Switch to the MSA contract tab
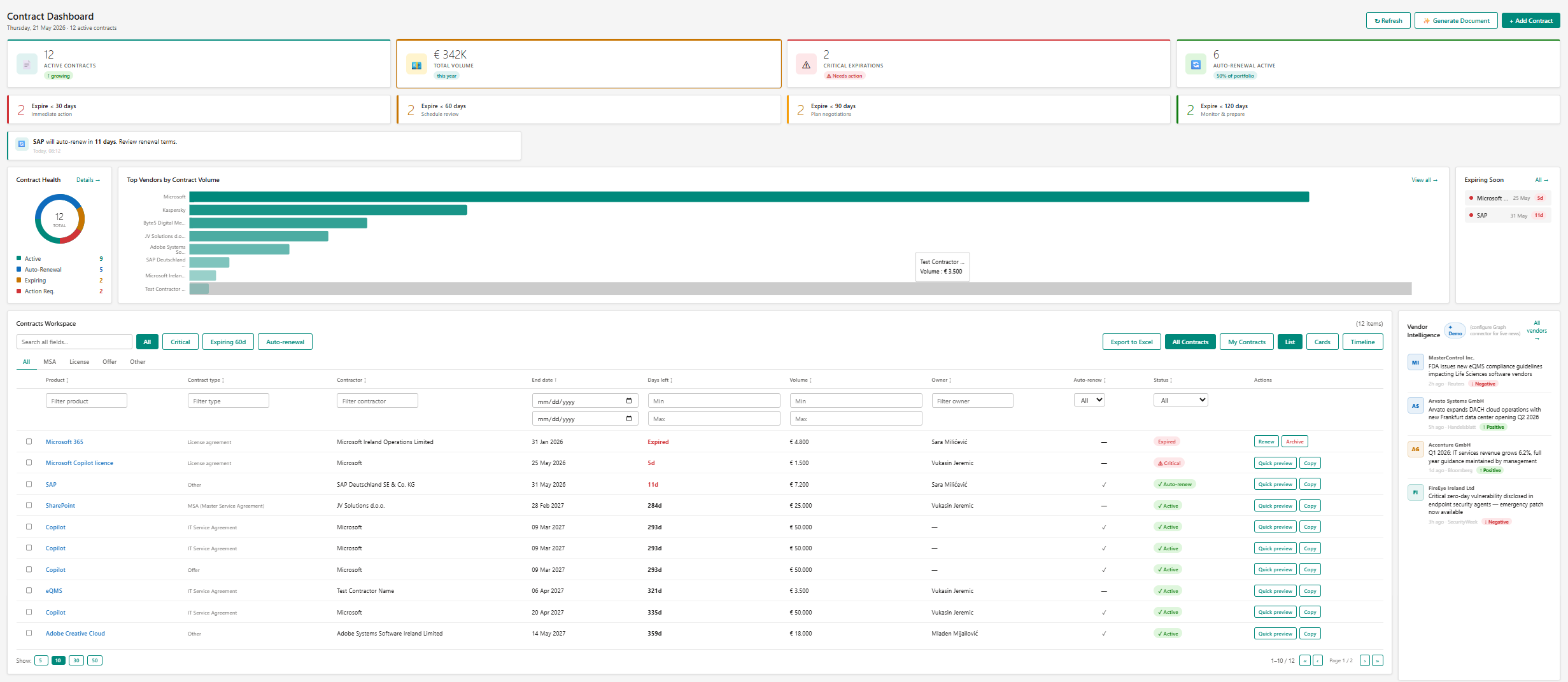Screen dimensions: 1568x682 coord(50,362)
